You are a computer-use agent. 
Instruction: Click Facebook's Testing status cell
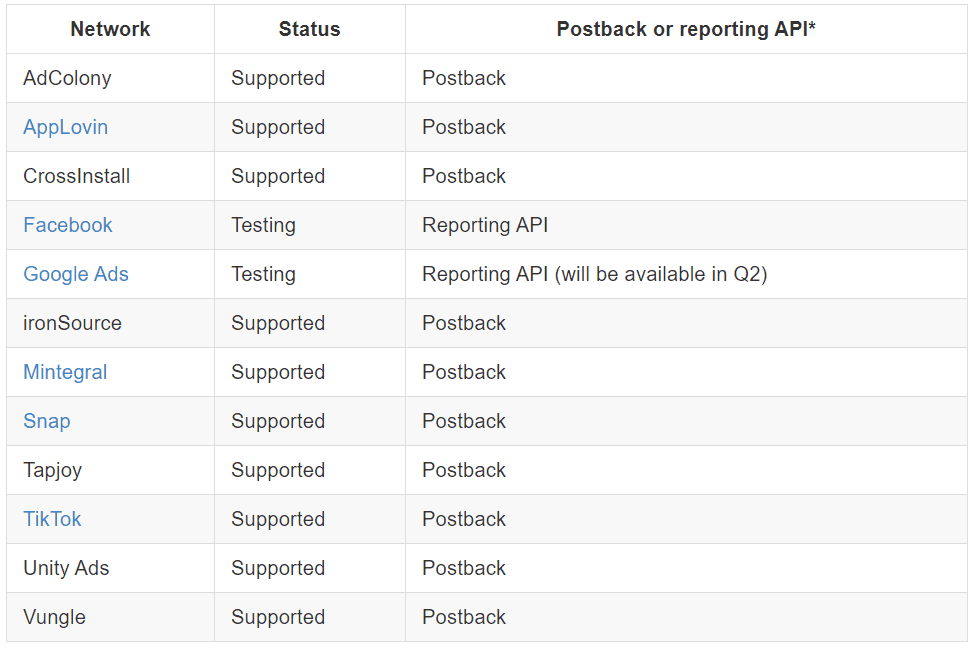310,225
